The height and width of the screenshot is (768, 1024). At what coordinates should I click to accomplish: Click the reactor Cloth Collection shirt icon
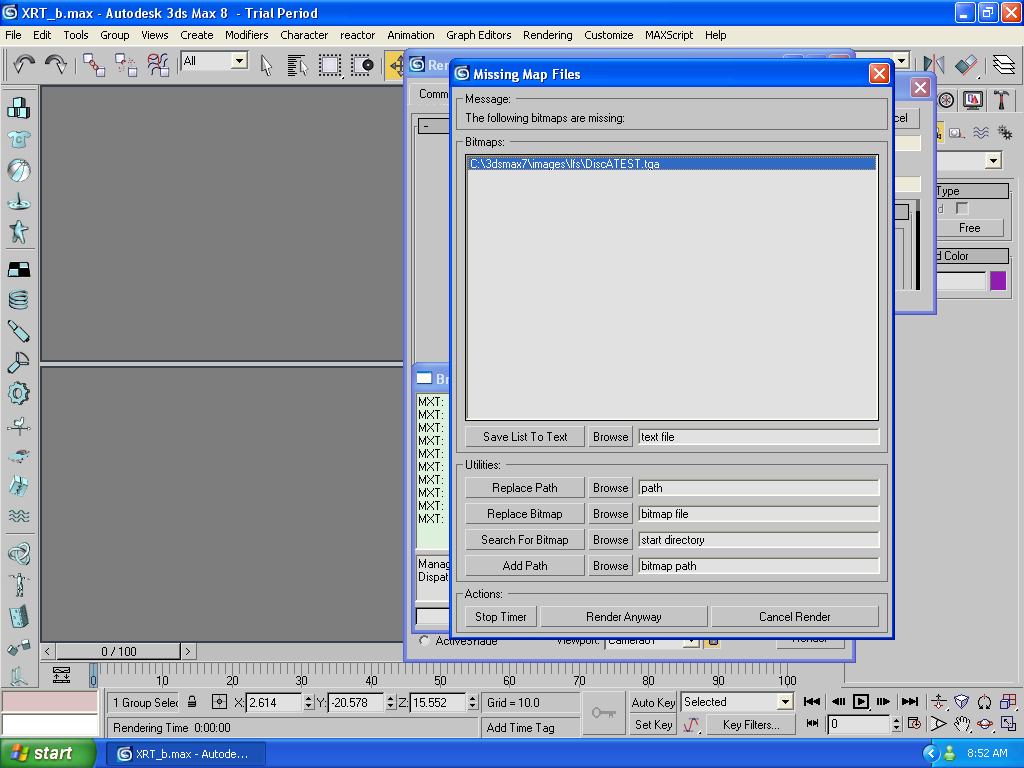point(18,139)
